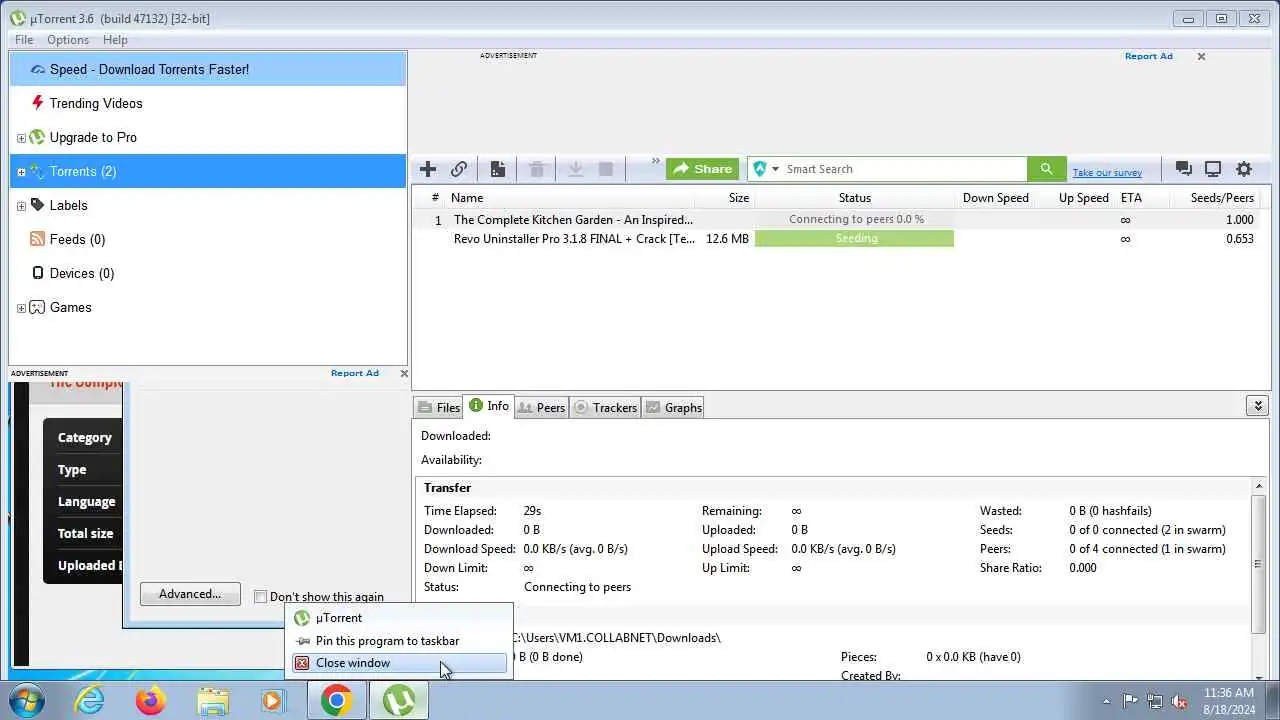This screenshot has height=720, width=1280.
Task: Report the sidebar ad
Action: (355, 373)
